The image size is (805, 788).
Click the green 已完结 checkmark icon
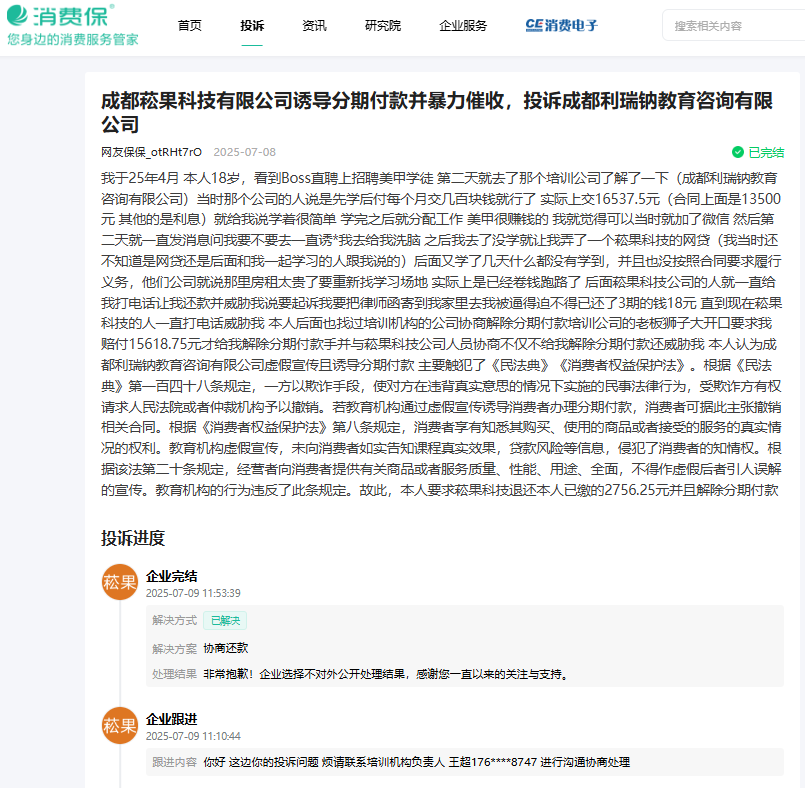[738, 152]
